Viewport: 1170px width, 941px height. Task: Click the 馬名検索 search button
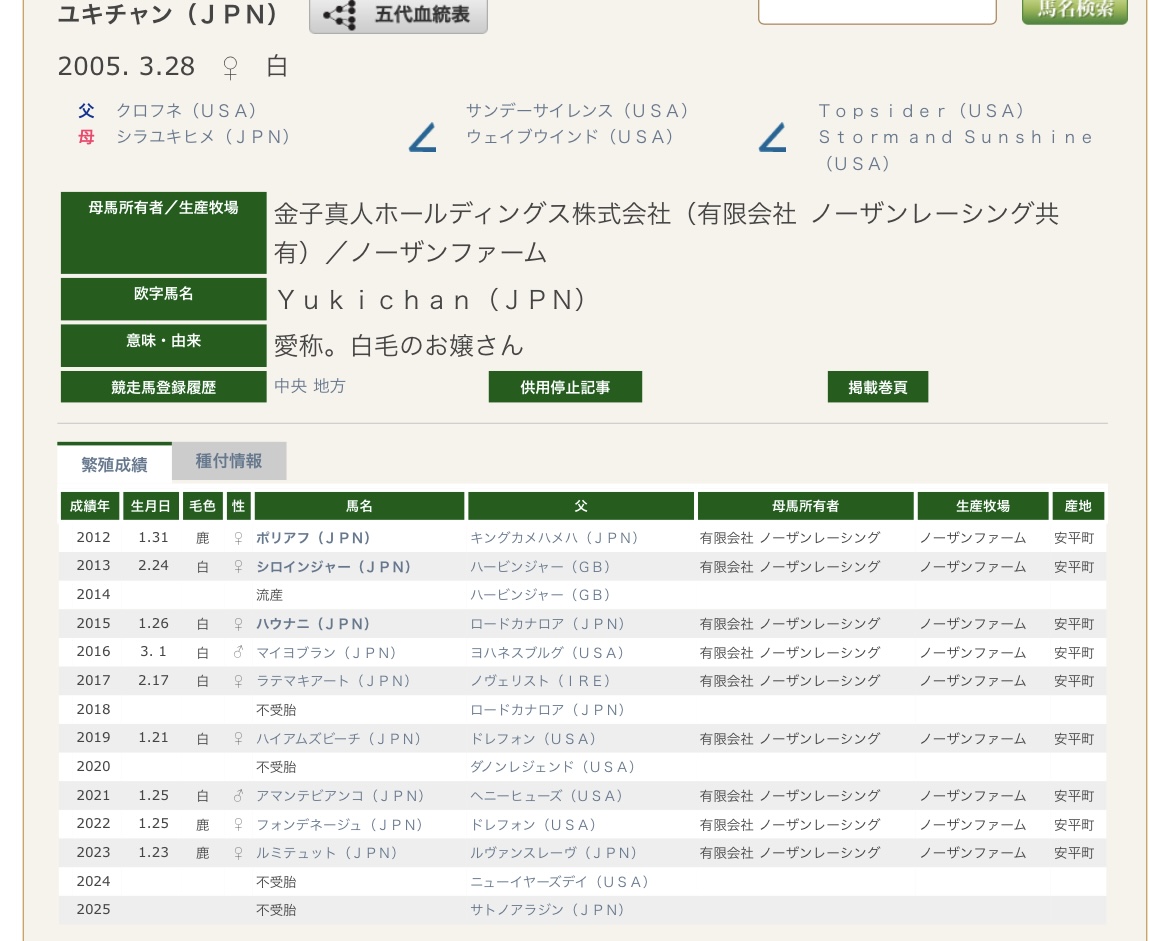point(1074,10)
